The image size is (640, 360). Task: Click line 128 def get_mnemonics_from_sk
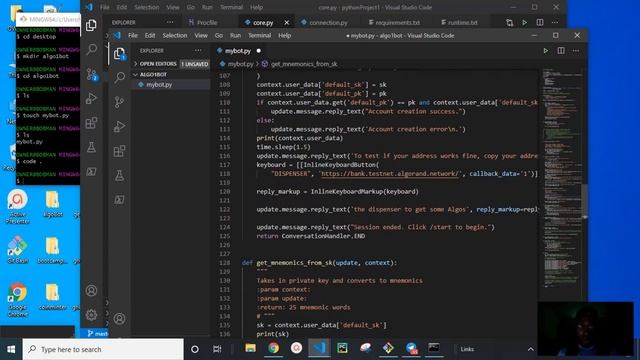pos(319,263)
